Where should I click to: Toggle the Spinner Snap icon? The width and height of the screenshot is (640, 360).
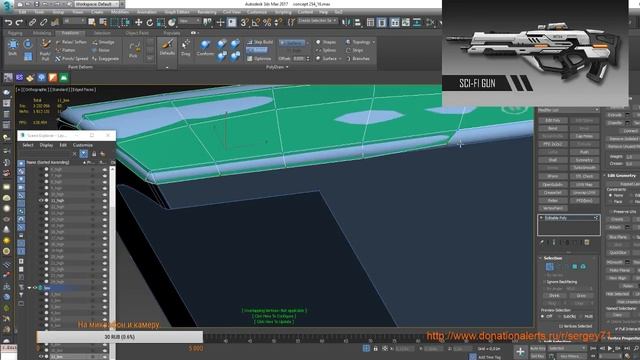coord(278,22)
